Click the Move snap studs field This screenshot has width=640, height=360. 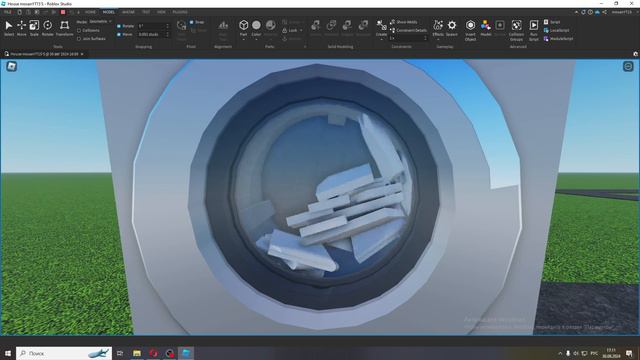[153, 34]
